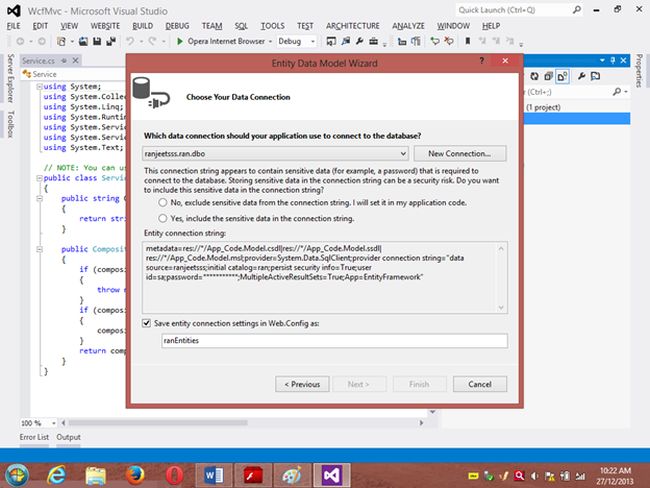Click the Navigate Backward toolbar icon
The width and height of the screenshot is (650, 488).
click(x=19, y=41)
